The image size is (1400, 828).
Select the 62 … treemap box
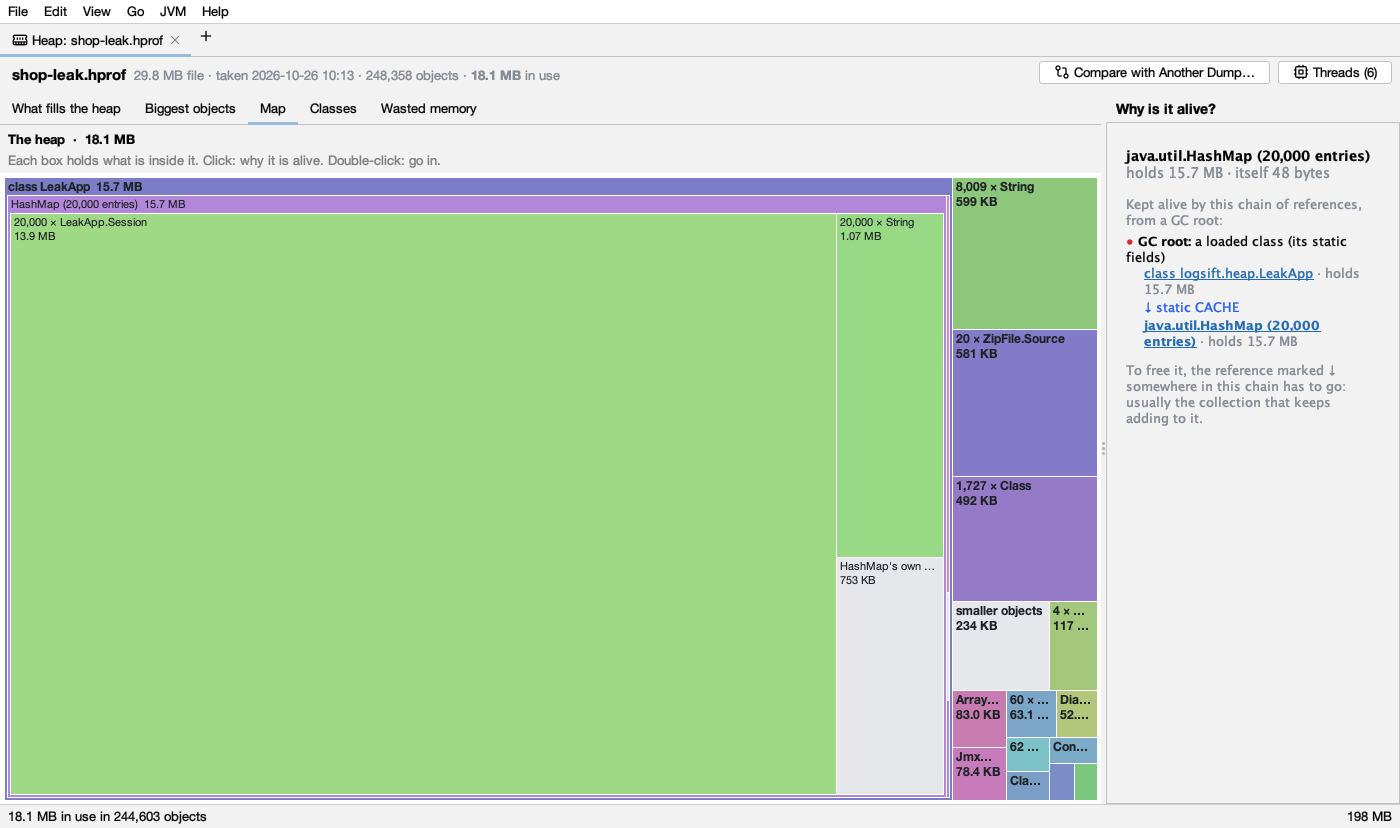tap(1028, 754)
